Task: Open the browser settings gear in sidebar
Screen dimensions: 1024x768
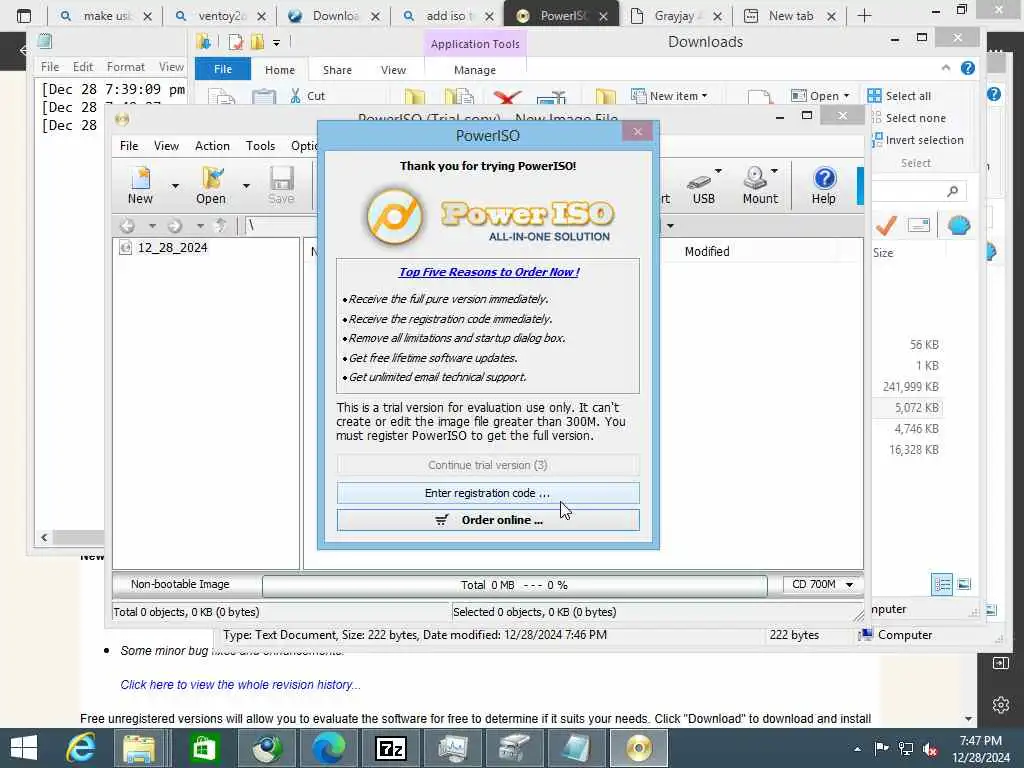Action: pyautogui.click(x=1000, y=705)
